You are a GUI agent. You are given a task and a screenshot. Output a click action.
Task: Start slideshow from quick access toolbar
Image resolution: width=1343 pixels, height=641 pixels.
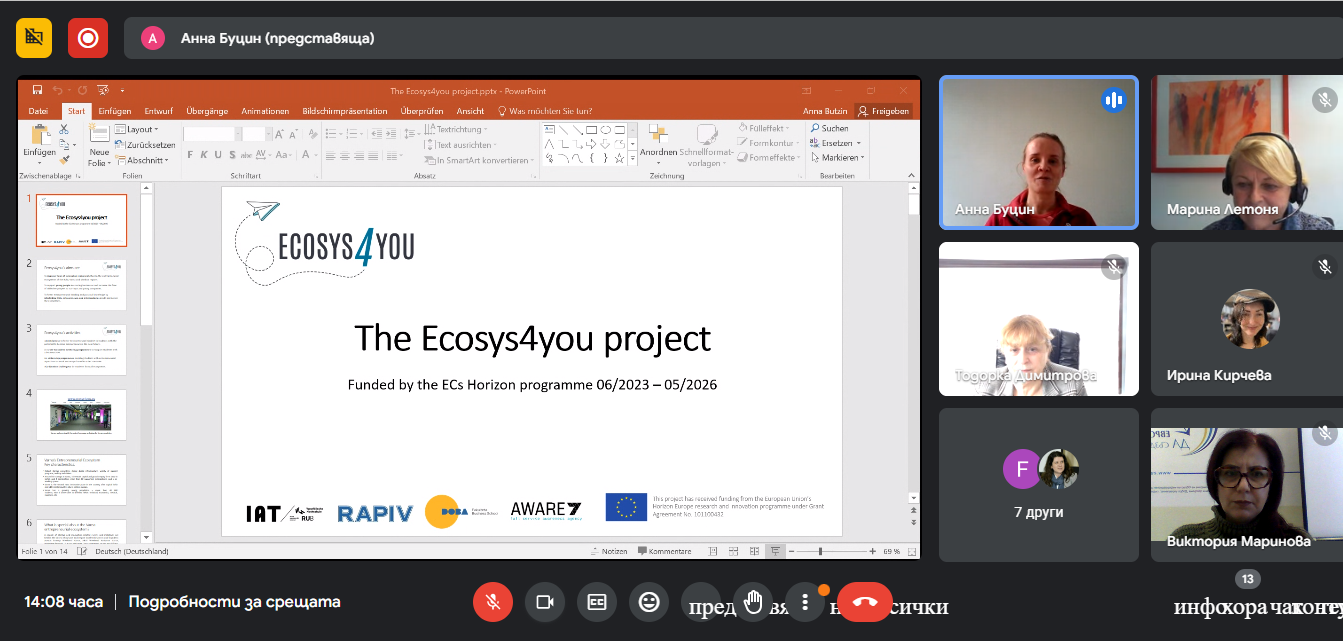[x=102, y=90]
